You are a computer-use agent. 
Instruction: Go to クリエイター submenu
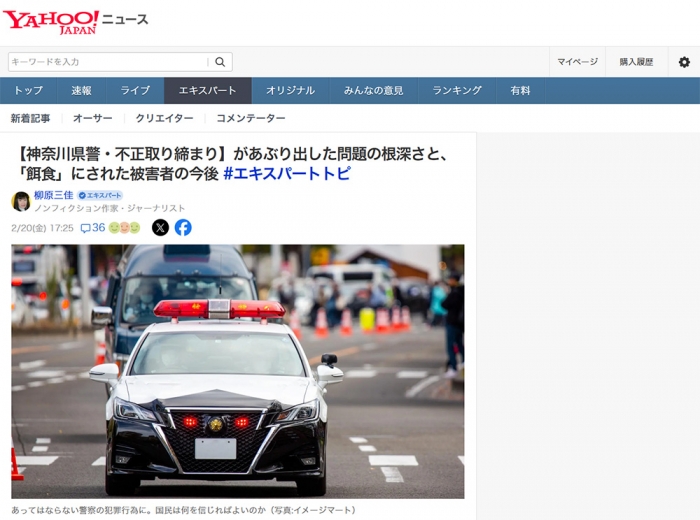164,118
